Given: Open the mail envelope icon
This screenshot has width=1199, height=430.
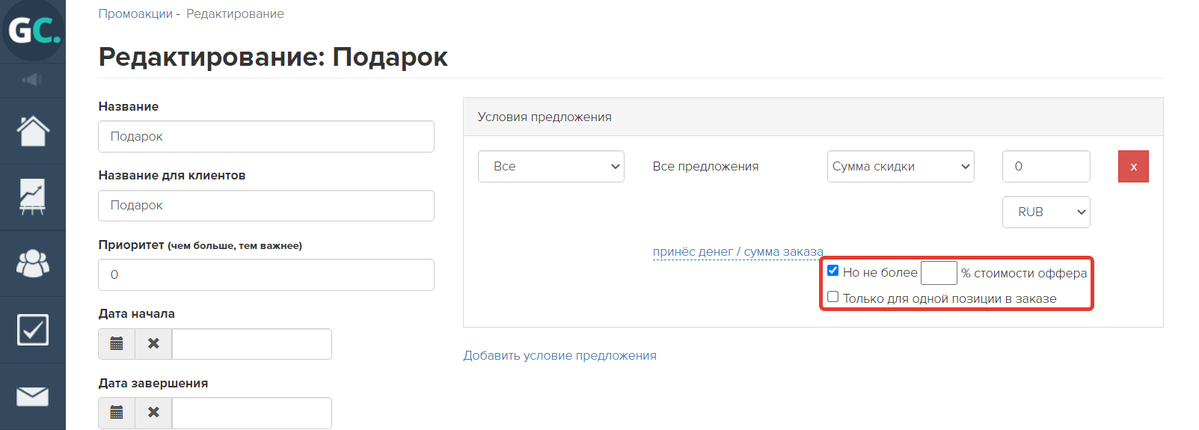Looking at the screenshot, I should pos(33,396).
